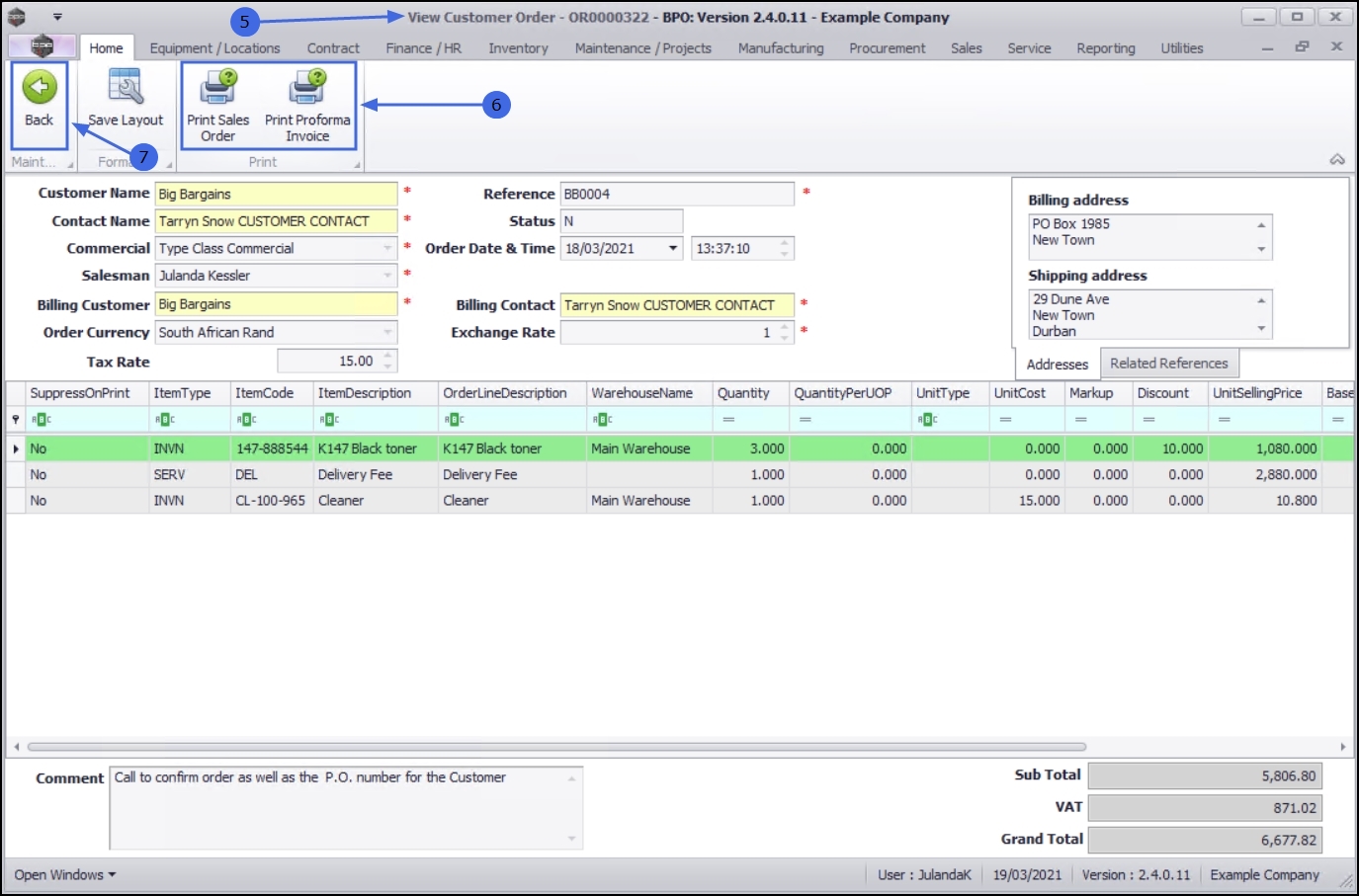1359x896 pixels.
Task: Open the Open Windows dropdown in status bar
Action: pos(65,875)
